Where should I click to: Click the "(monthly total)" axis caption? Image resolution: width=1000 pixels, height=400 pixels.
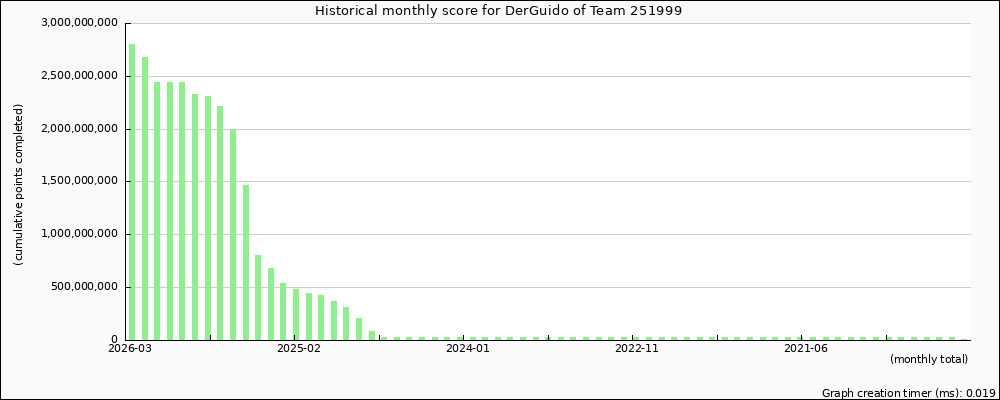(x=928, y=359)
